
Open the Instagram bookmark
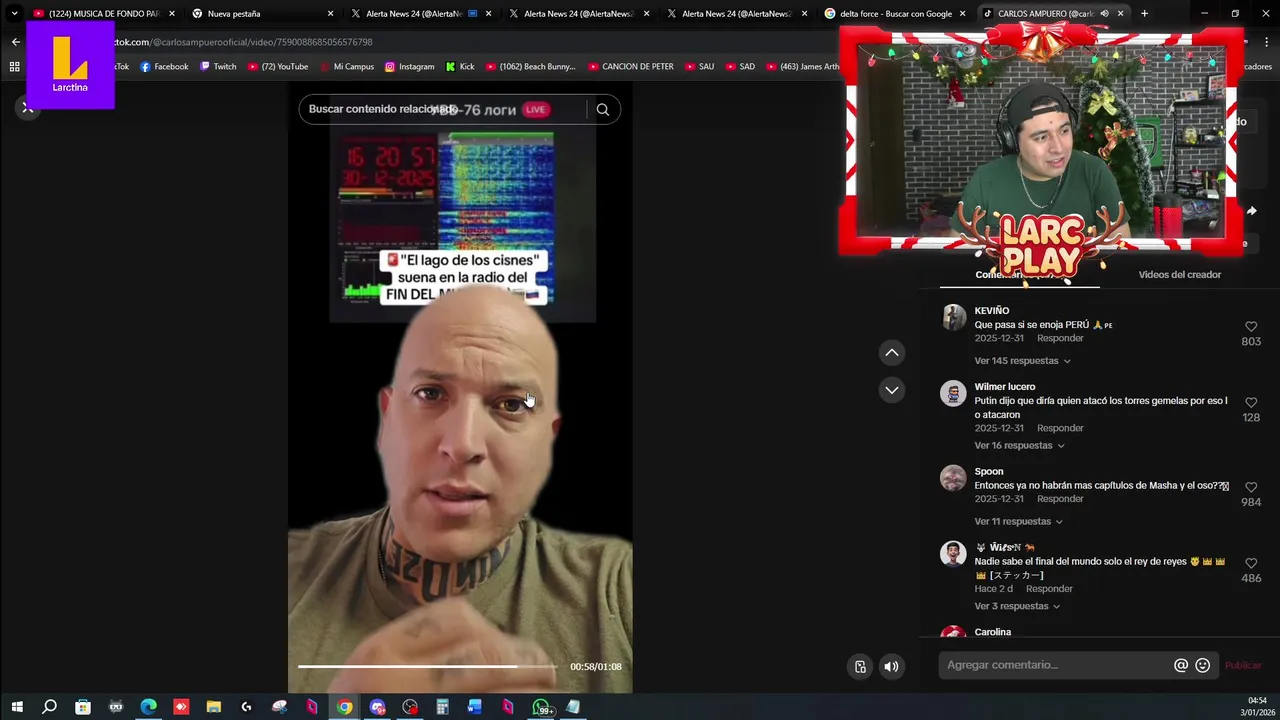pos(409,67)
